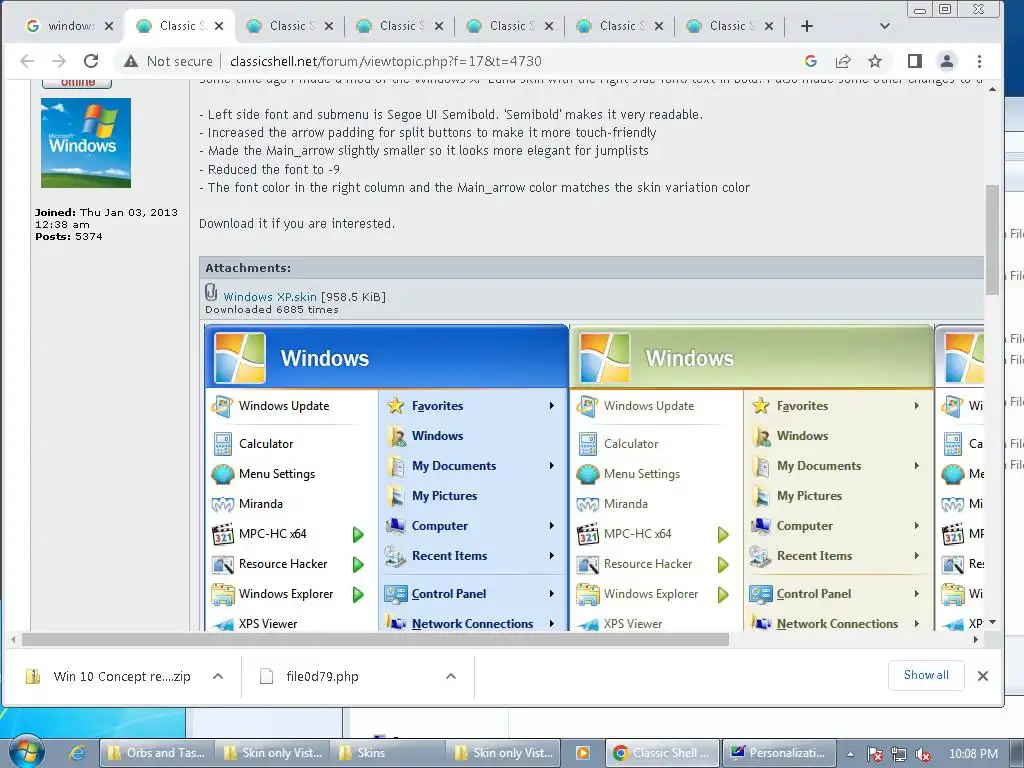
Task: Click the scroll-up arrow of vertical scrollbar
Action: (993, 89)
